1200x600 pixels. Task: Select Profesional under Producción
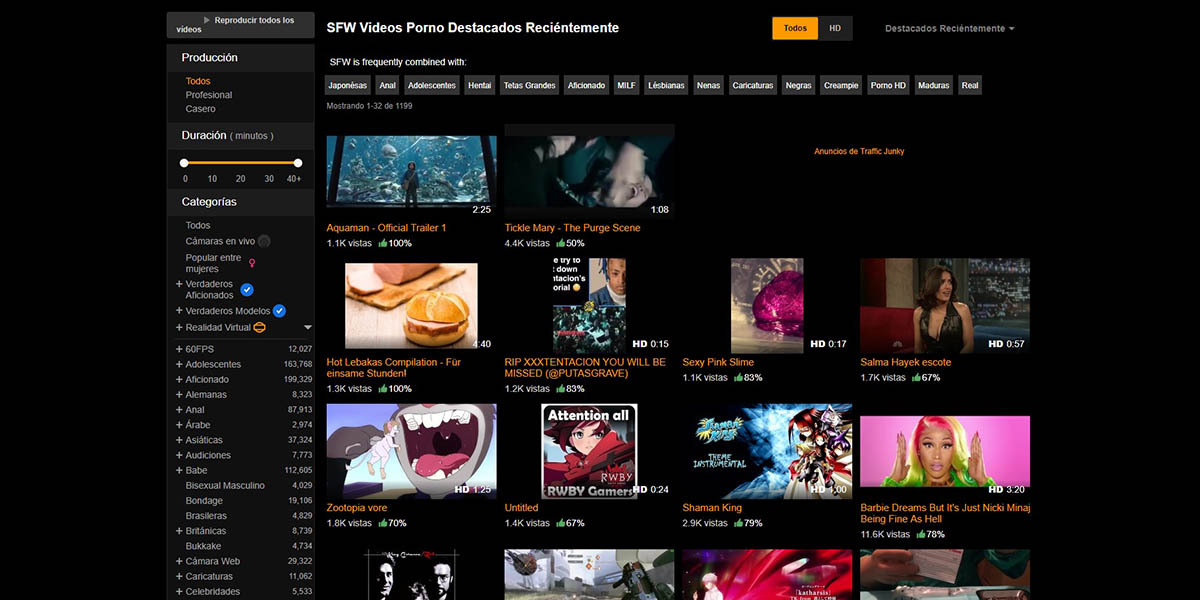point(209,95)
